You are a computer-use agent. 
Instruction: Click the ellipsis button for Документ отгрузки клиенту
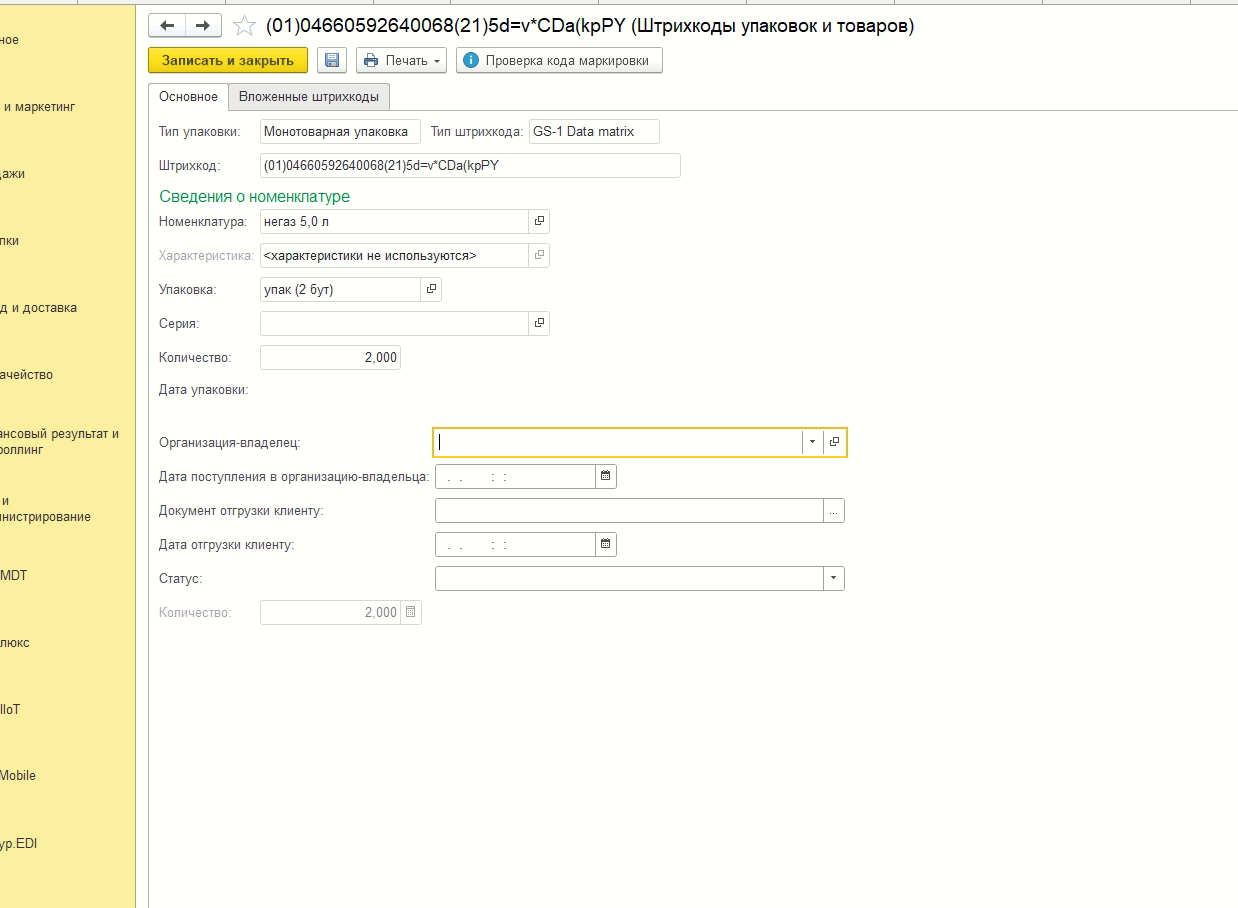834,511
